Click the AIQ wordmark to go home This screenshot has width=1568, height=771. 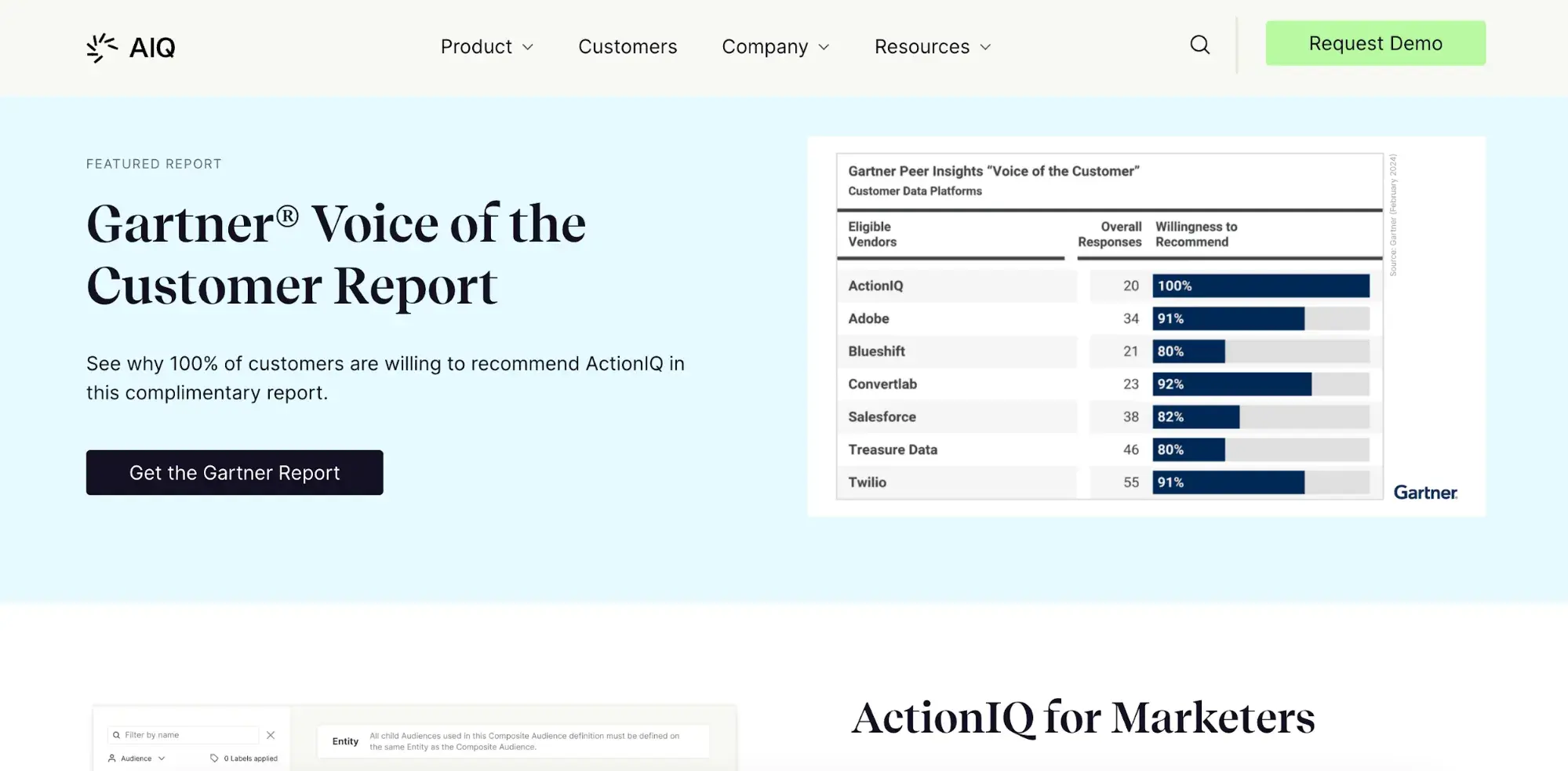[152, 48]
